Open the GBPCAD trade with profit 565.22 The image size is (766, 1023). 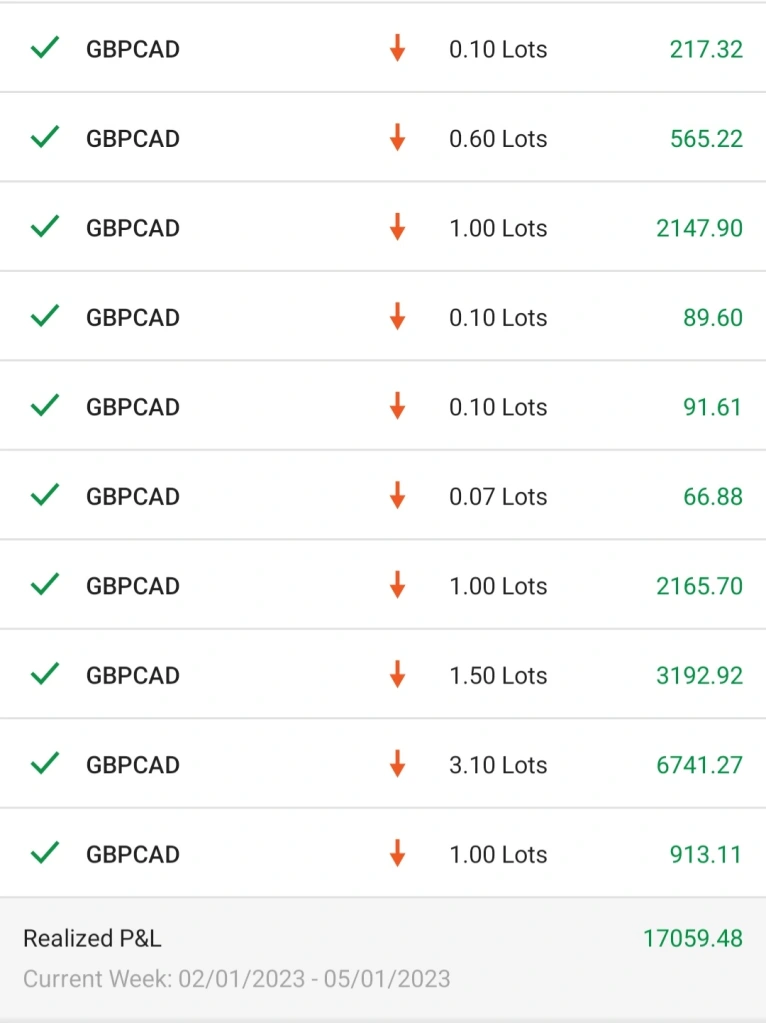[383, 138]
